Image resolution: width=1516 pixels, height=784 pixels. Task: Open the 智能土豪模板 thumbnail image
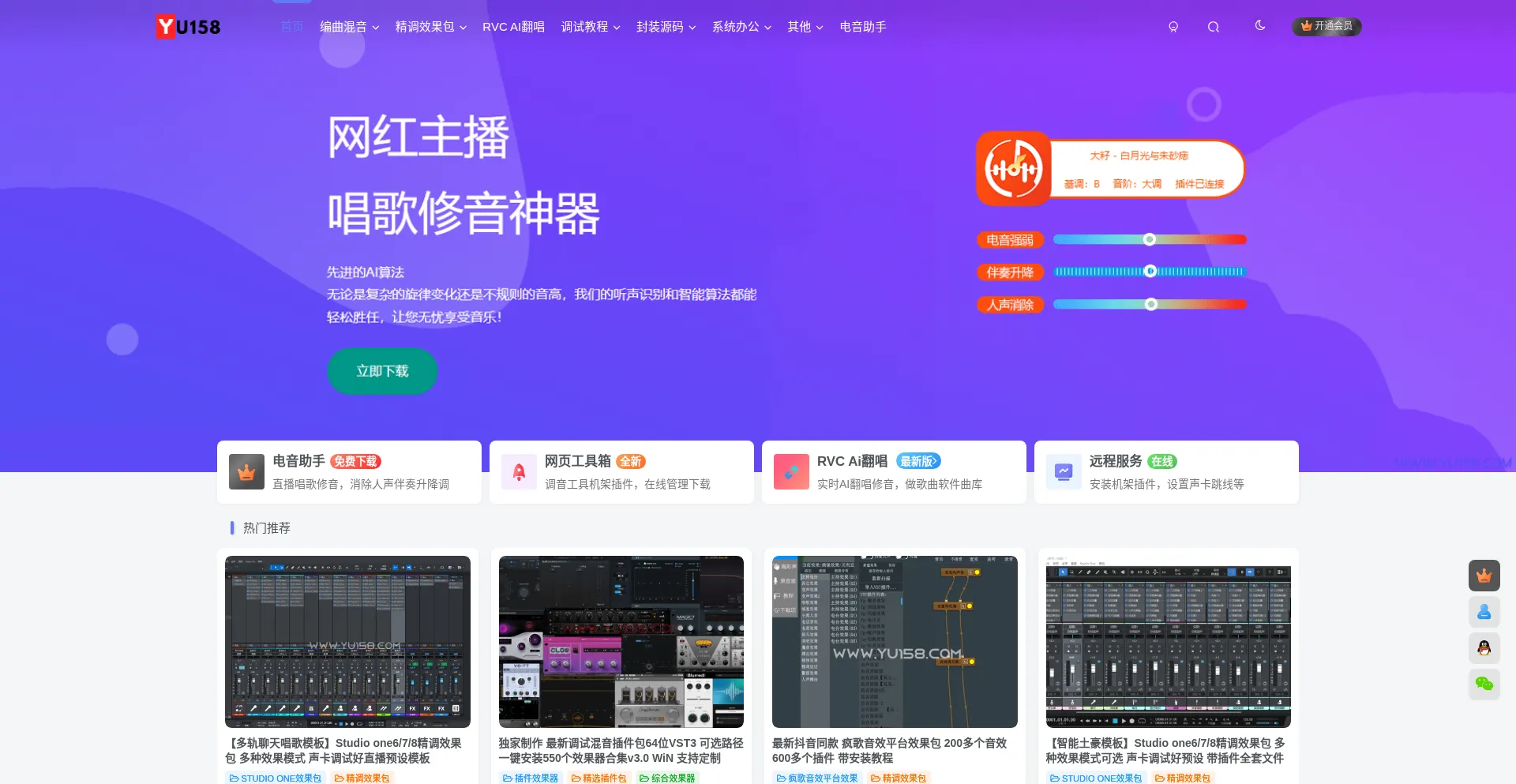(1169, 642)
